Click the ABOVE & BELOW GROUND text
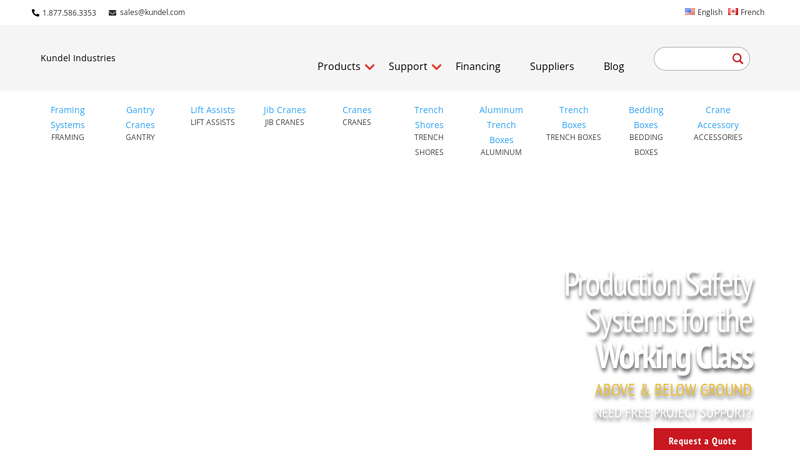This screenshot has height=450, width=800. [x=673, y=390]
